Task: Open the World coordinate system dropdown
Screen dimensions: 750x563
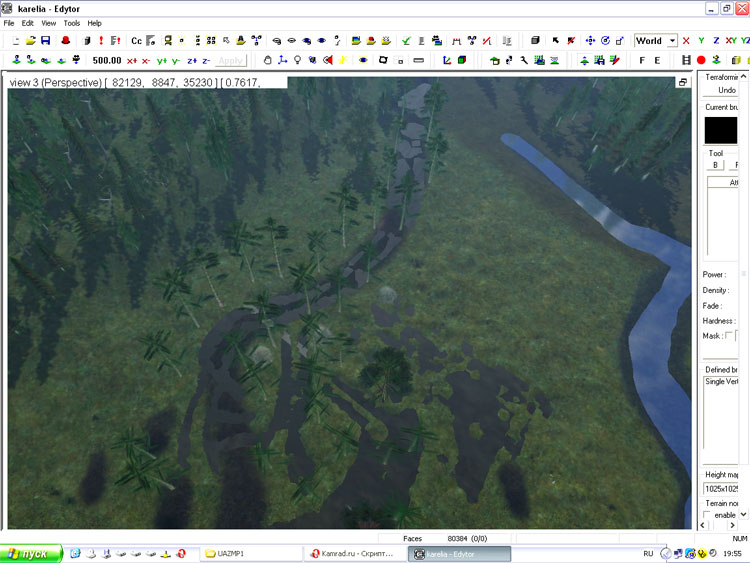Action: (672, 41)
